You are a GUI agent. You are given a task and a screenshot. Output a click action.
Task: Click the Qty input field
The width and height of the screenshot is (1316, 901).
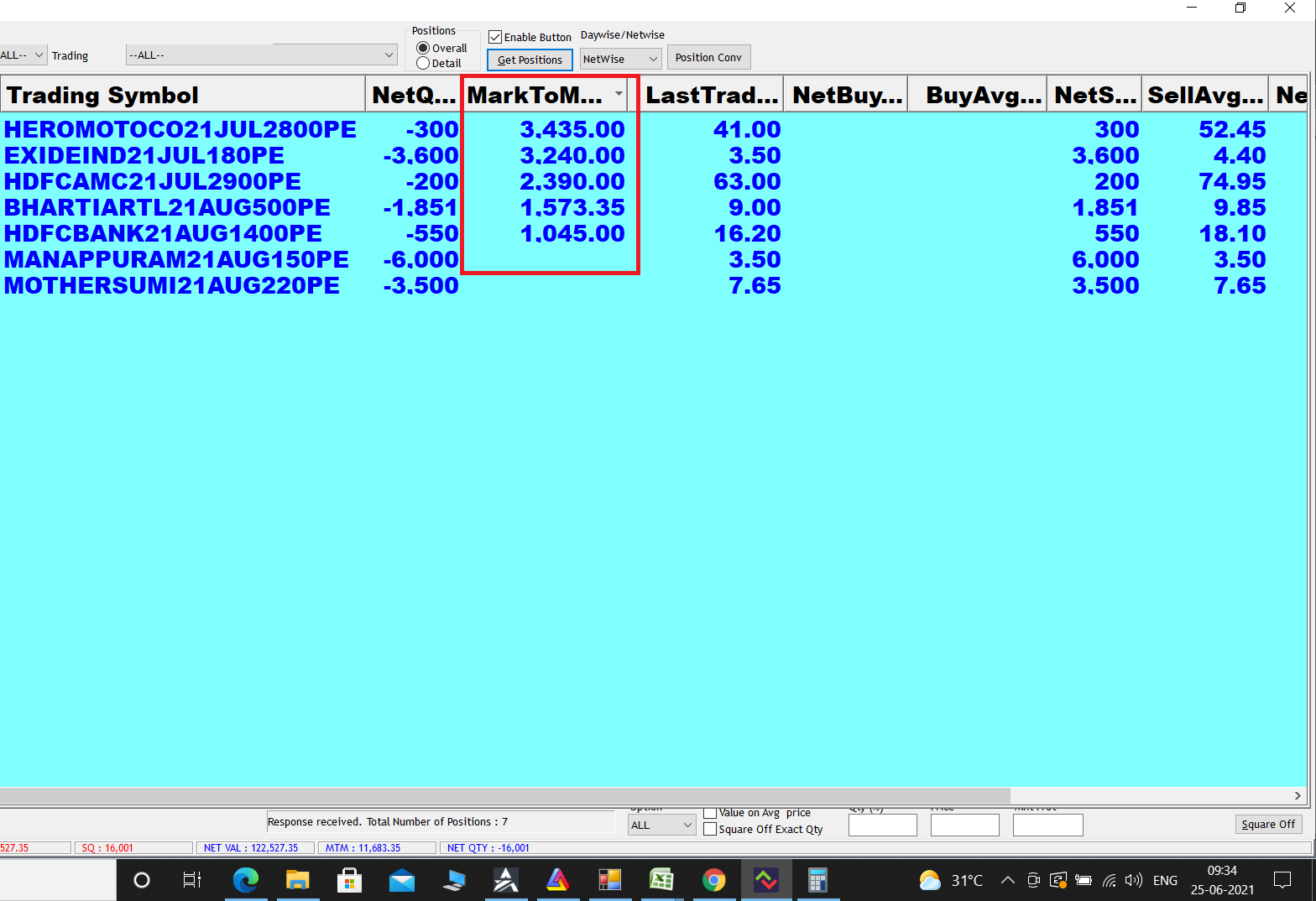[883, 825]
